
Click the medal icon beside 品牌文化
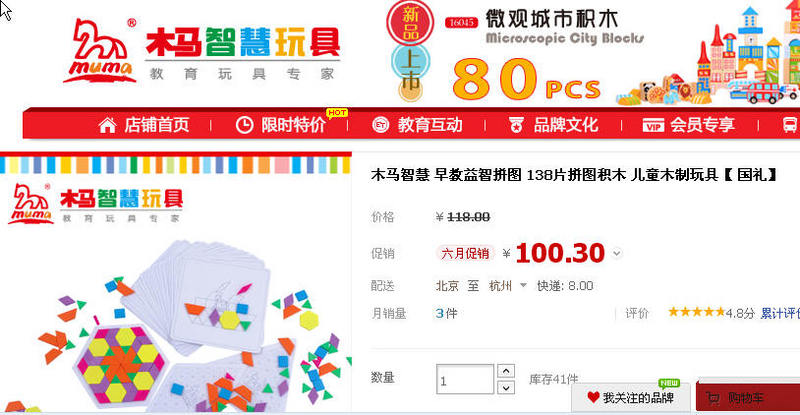click(516, 125)
